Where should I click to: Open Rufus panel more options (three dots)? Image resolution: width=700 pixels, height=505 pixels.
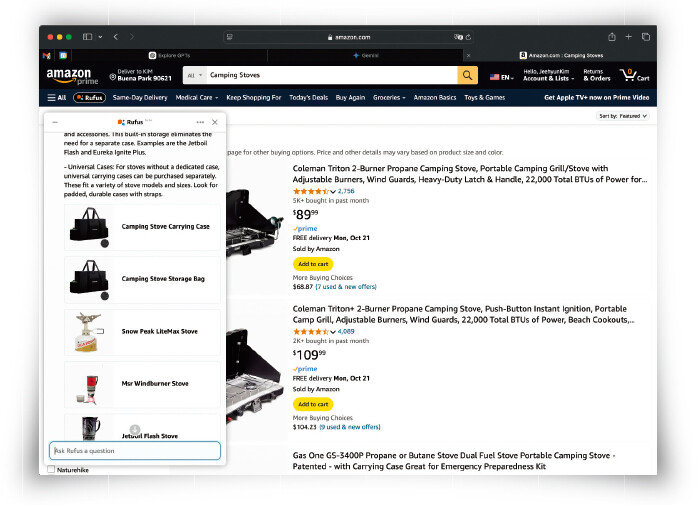(200, 122)
